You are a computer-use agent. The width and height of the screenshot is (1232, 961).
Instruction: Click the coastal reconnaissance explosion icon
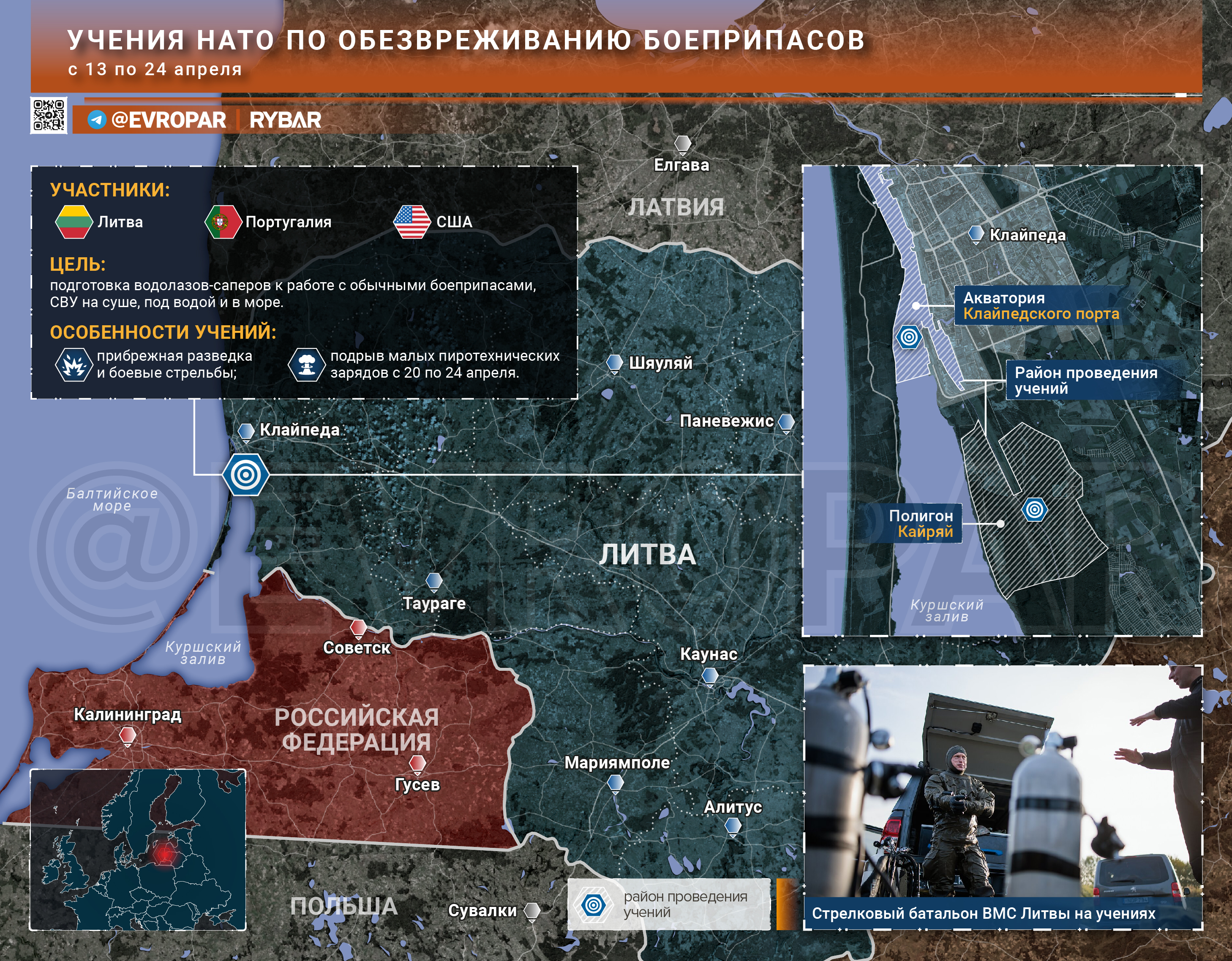(74, 365)
